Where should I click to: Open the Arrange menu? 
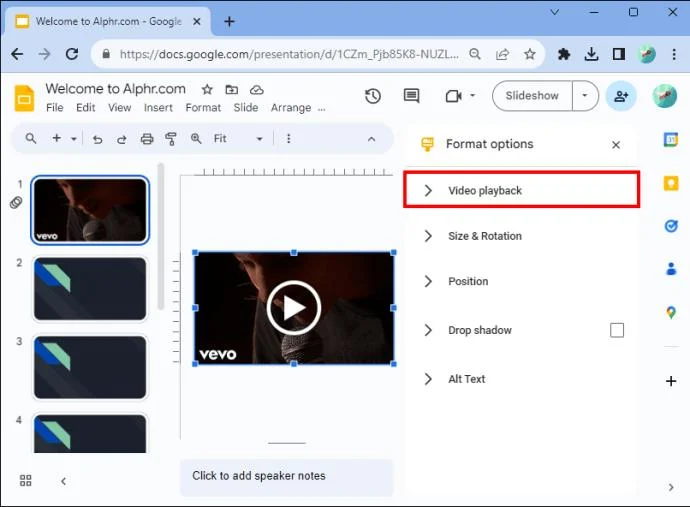[x=291, y=108]
